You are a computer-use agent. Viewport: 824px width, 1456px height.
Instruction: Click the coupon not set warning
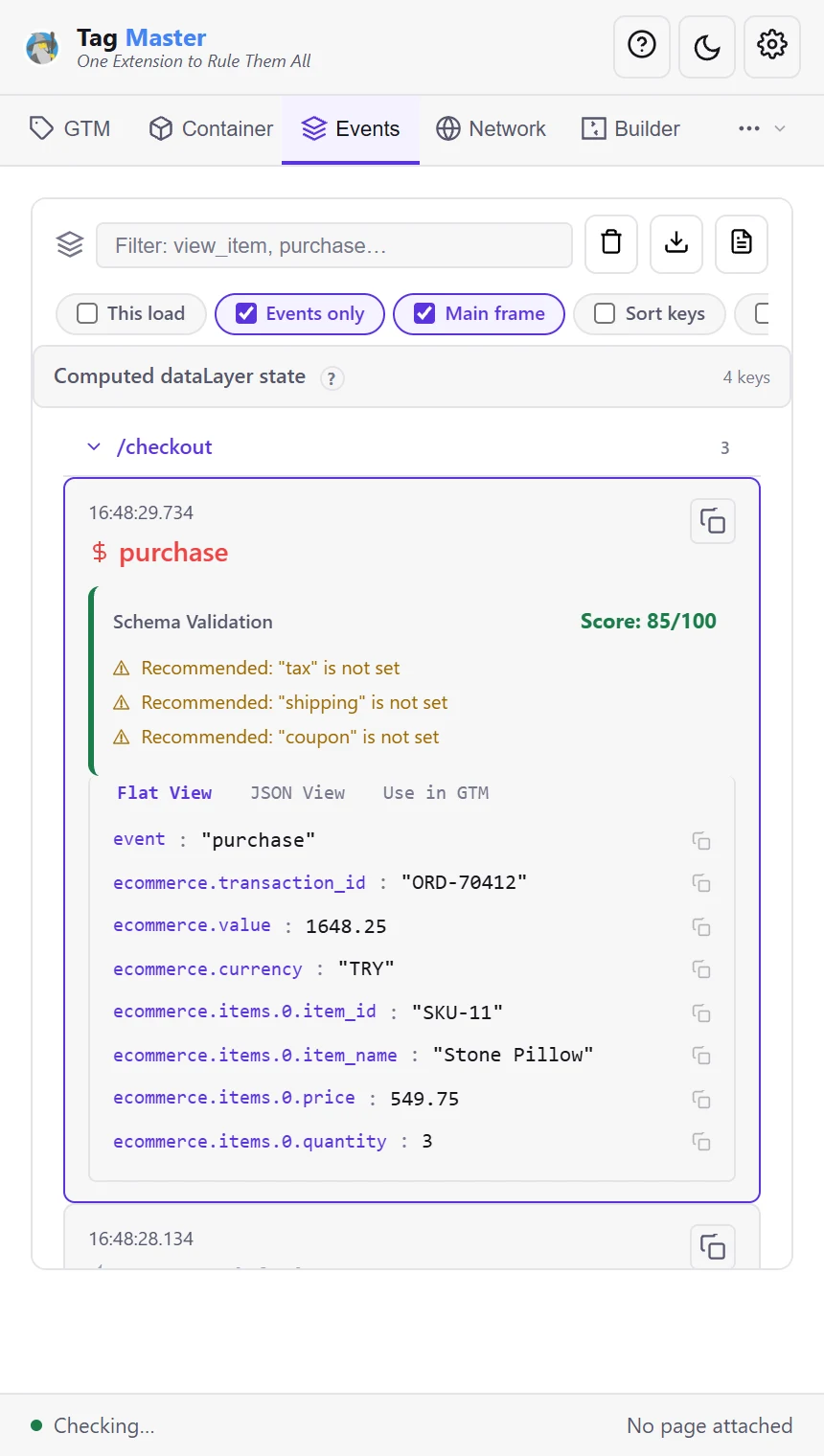[289, 737]
